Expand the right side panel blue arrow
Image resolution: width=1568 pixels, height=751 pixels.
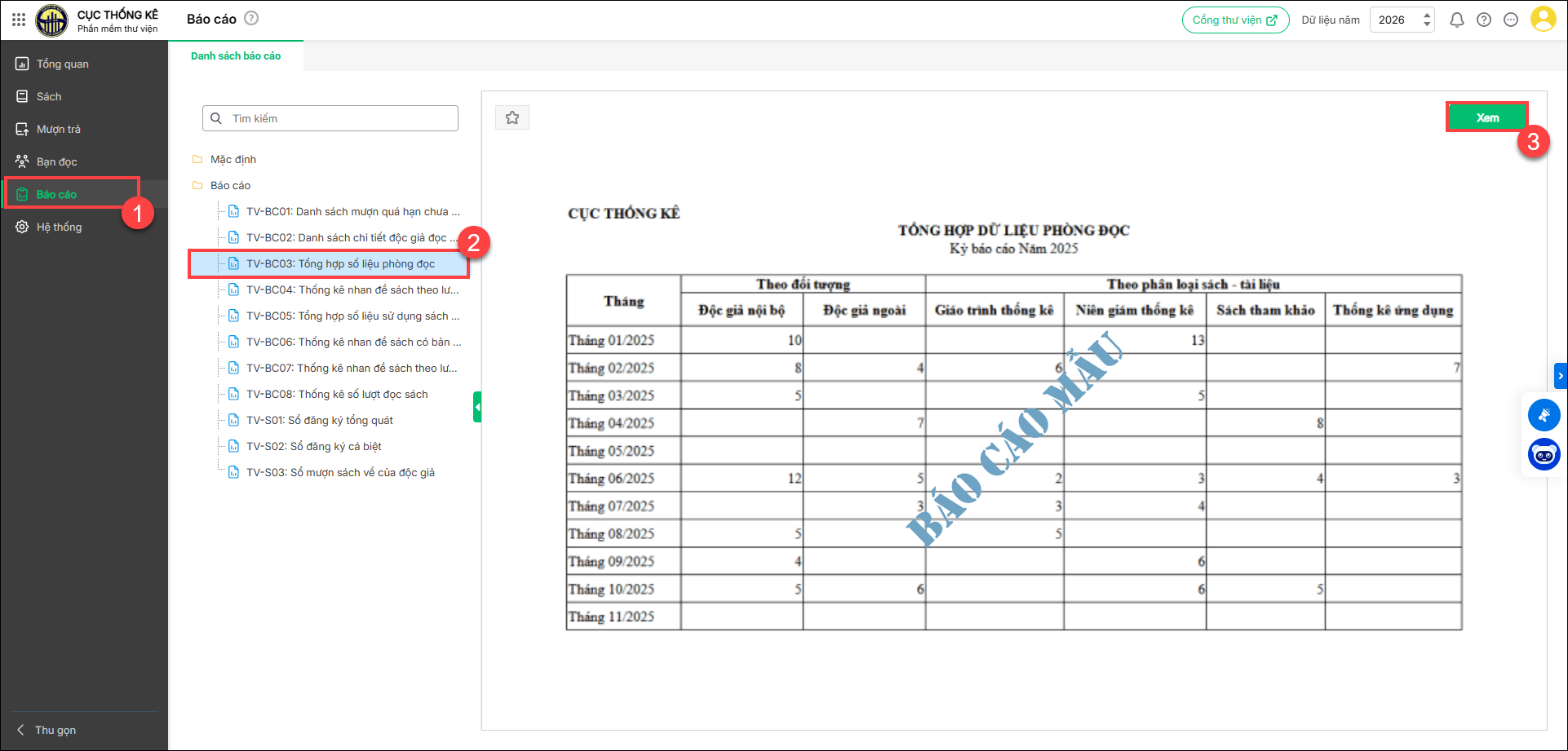pyautogui.click(x=1561, y=376)
